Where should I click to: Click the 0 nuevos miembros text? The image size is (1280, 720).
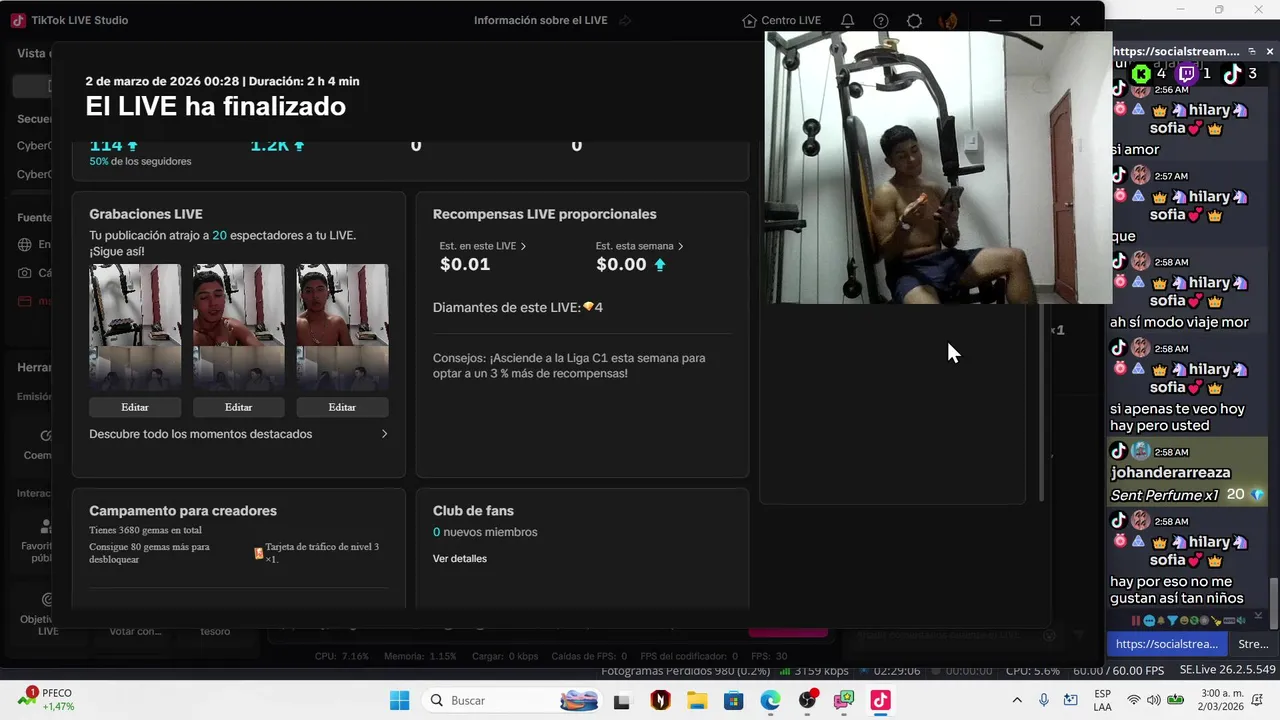pyautogui.click(x=485, y=532)
